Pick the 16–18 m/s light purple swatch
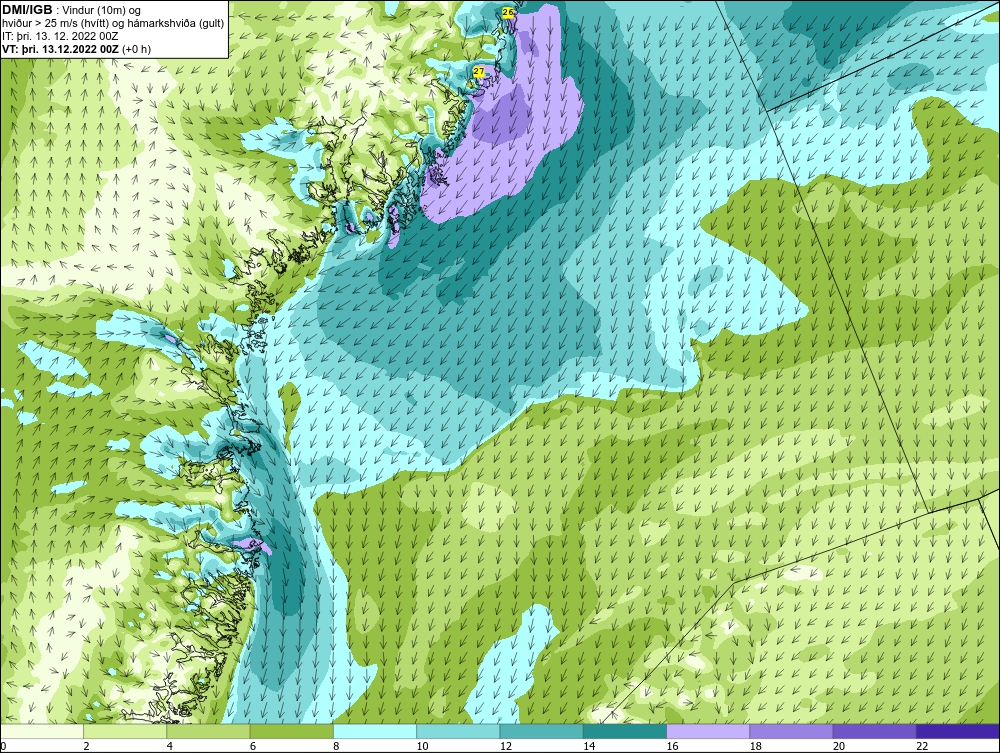Image resolution: width=1000 pixels, height=753 pixels. [708, 731]
